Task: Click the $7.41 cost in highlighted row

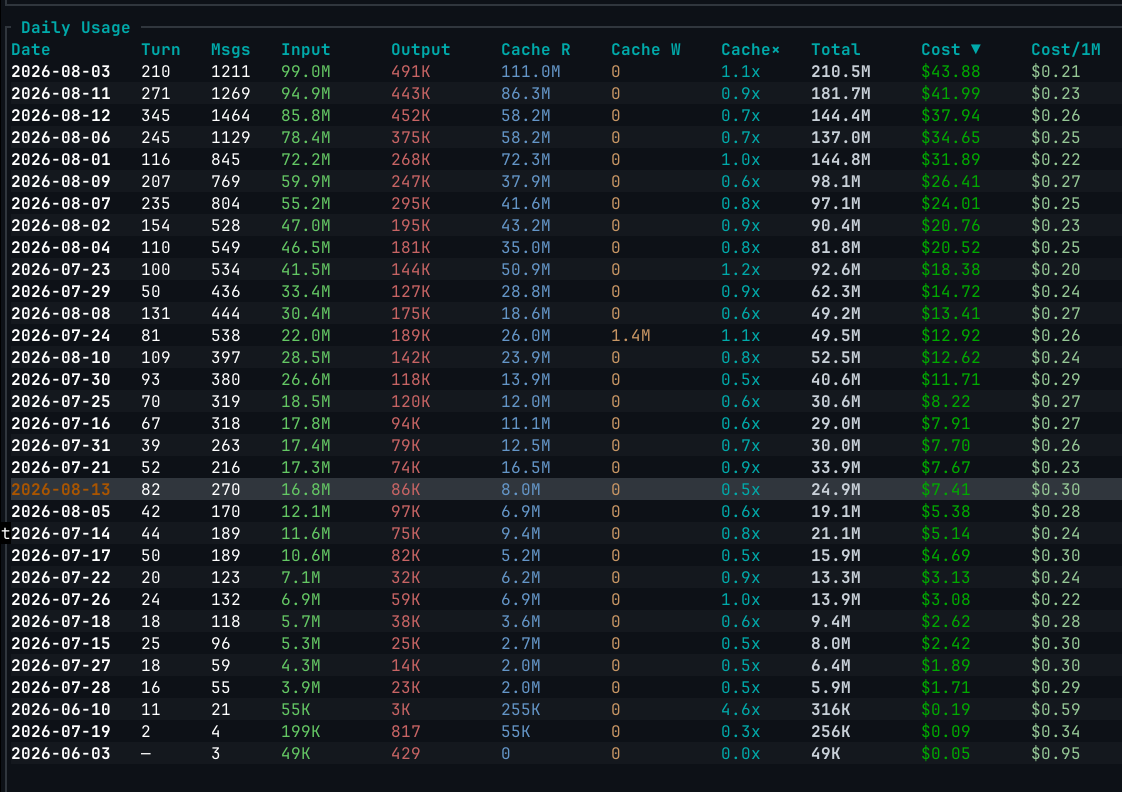Action: [x=945, y=489]
